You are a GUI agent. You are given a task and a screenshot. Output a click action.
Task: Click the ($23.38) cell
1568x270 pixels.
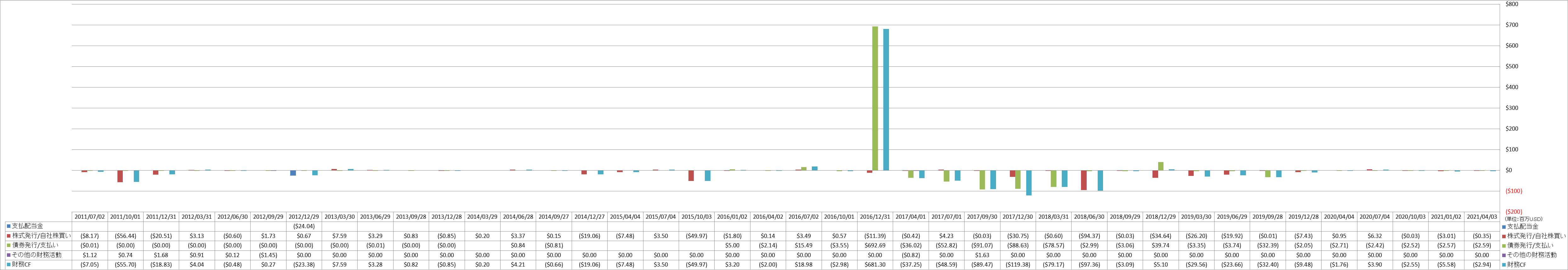pos(304,265)
